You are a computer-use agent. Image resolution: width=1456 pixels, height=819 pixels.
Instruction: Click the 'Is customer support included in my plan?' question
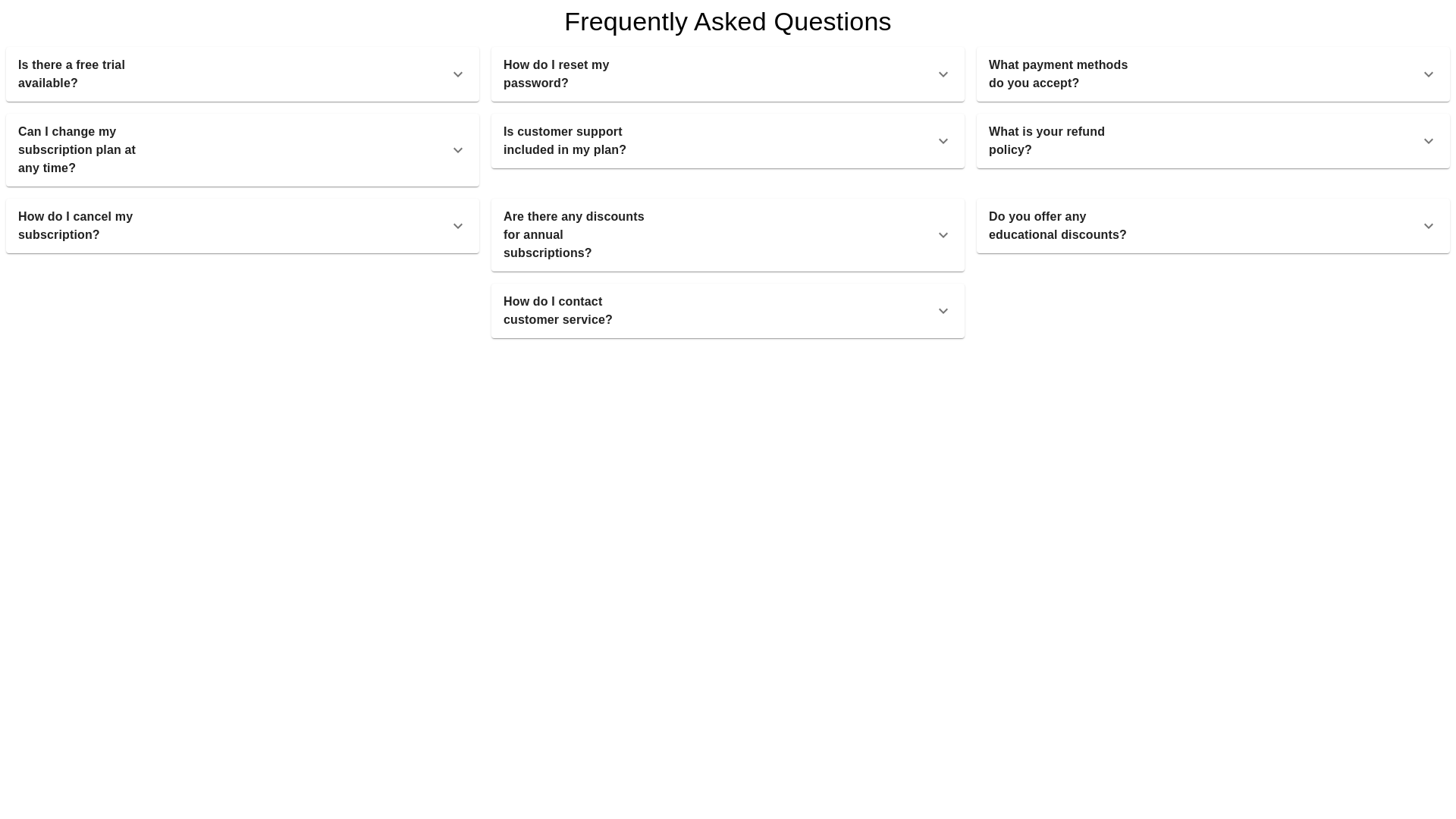pyautogui.click(x=565, y=140)
